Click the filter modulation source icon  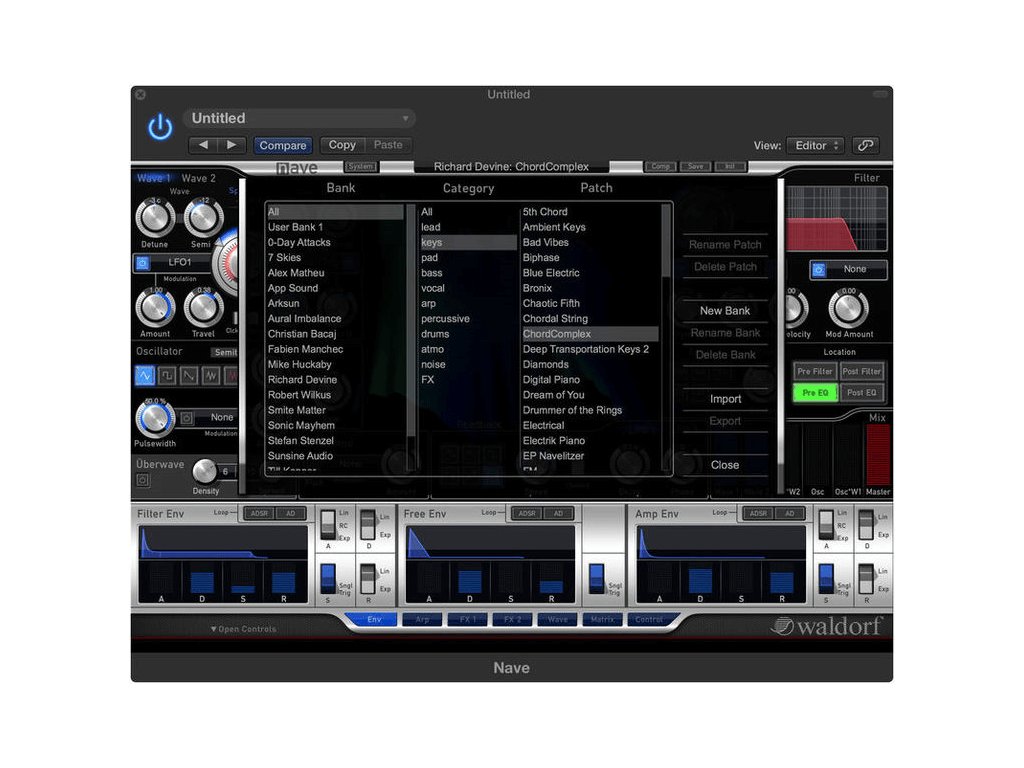(x=819, y=269)
